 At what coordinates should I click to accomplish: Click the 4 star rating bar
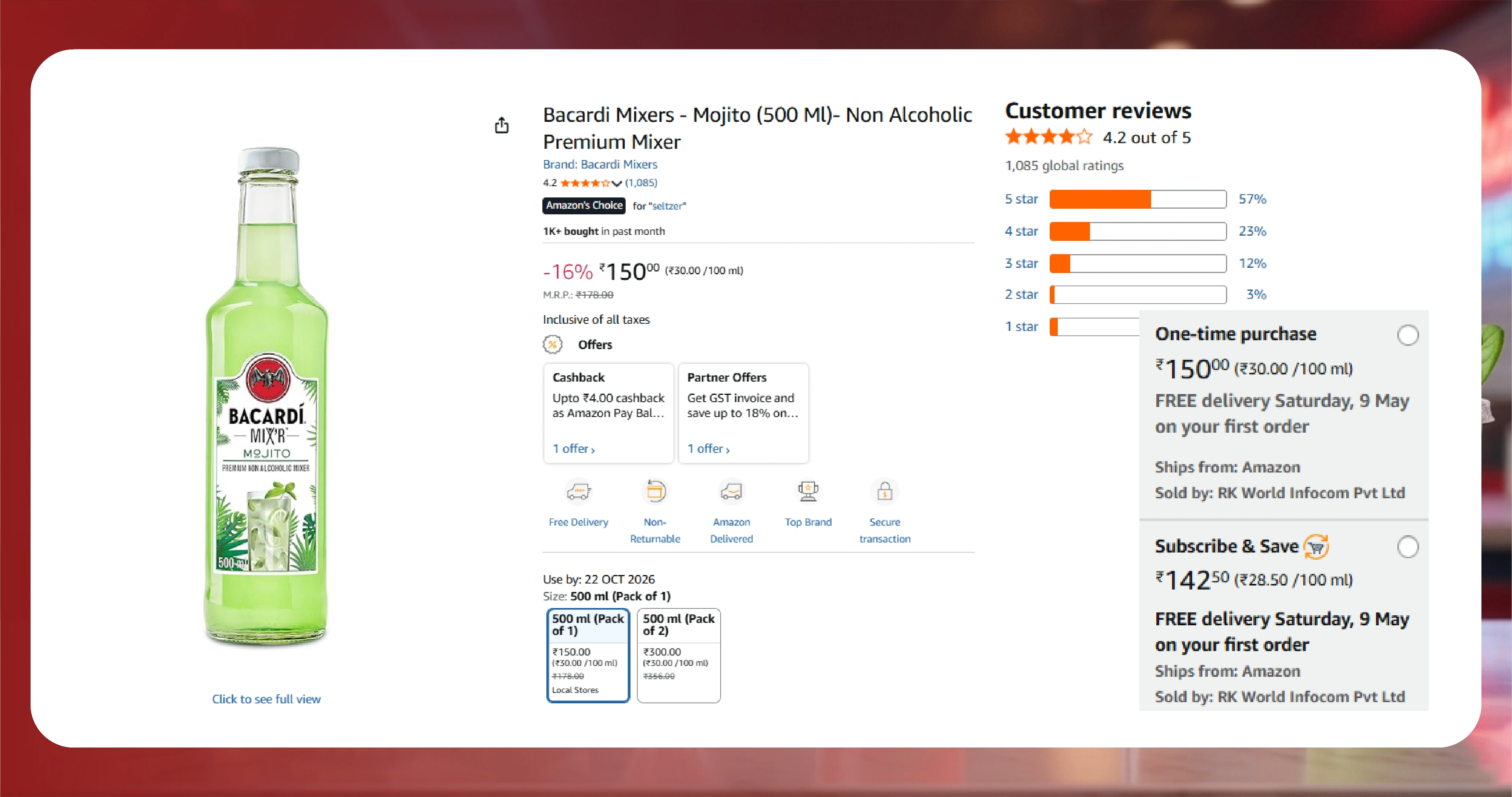[x=1137, y=231]
